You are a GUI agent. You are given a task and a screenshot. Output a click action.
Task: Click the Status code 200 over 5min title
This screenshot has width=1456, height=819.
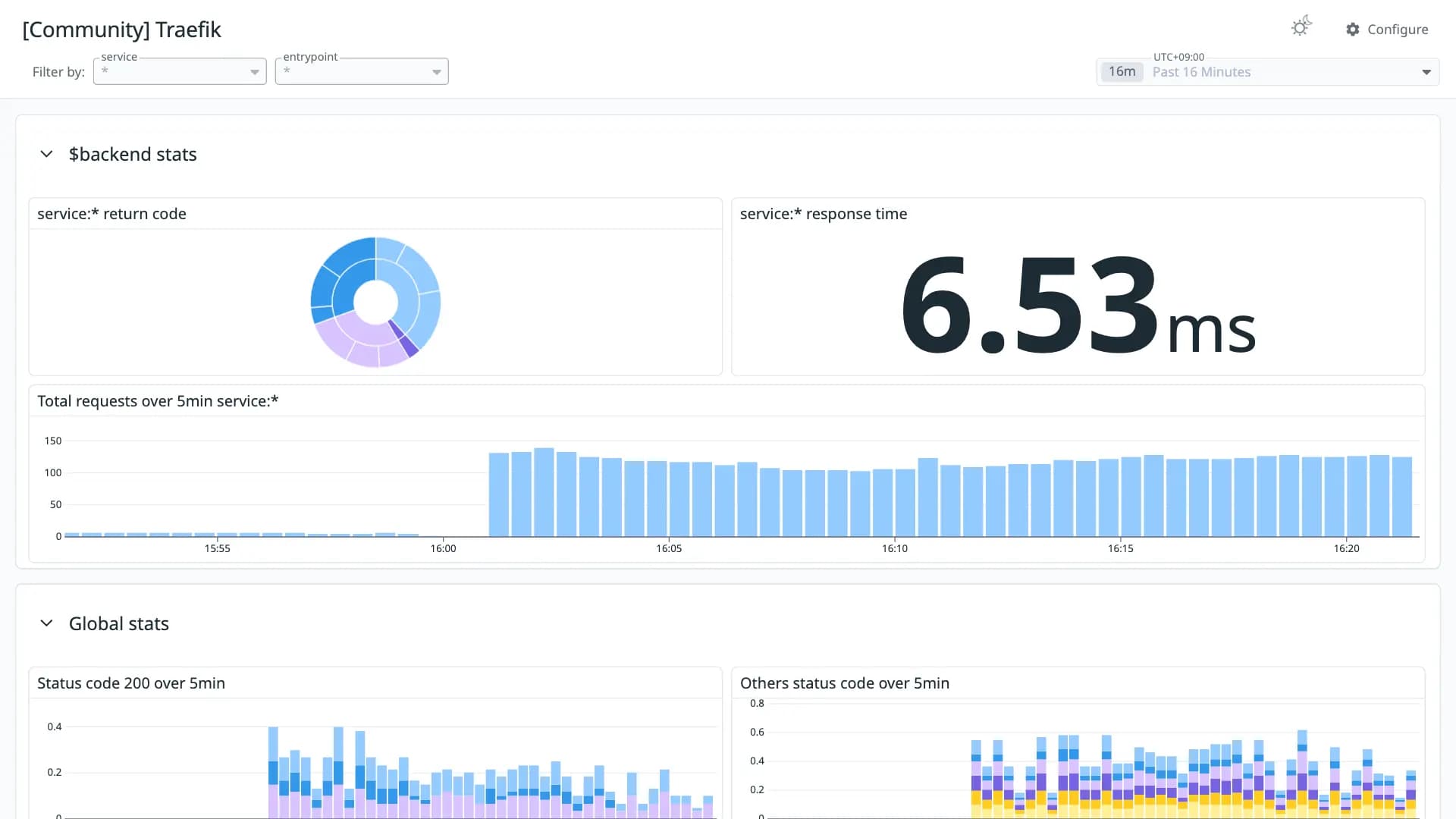pos(131,683)
